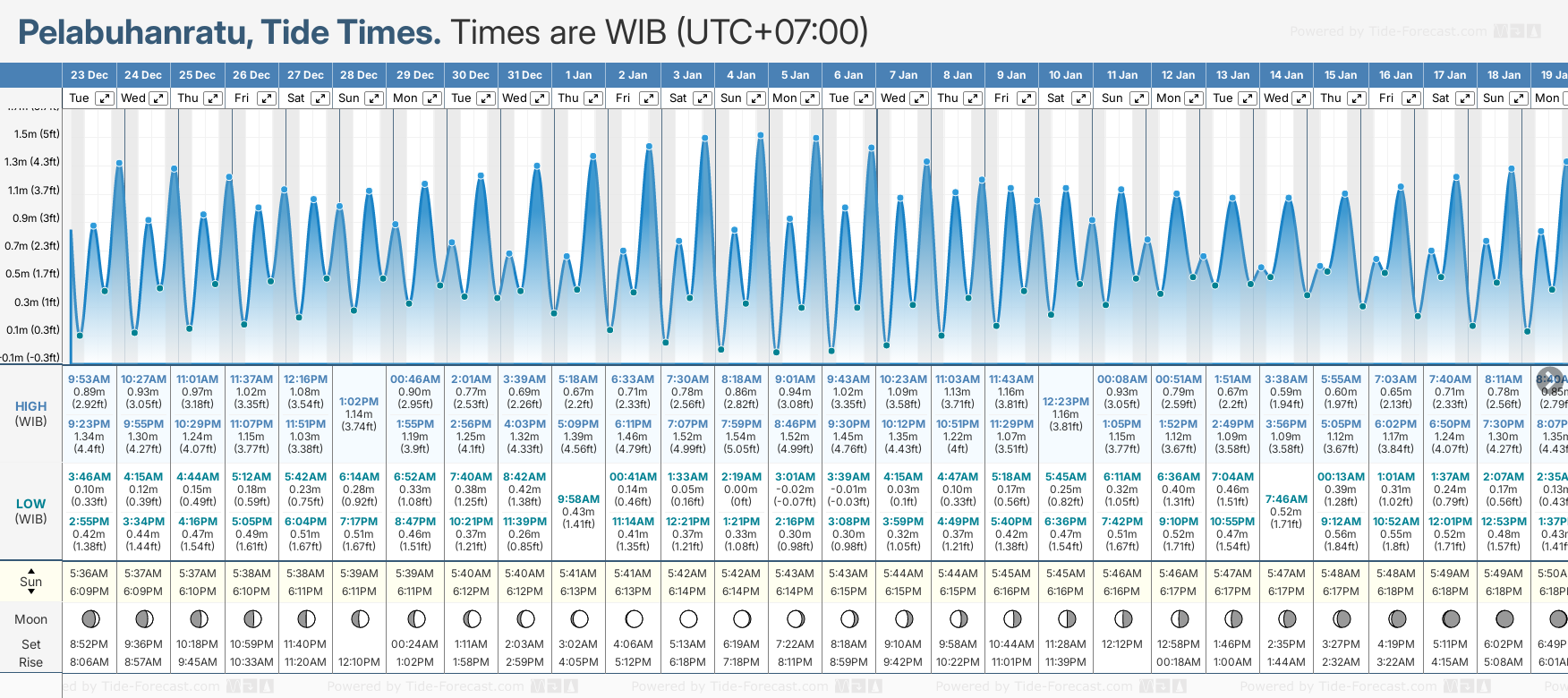Expand the Tue 23 Dec day view
The height and width of the screenshot is (698, 1568).
tap(105, 98)
